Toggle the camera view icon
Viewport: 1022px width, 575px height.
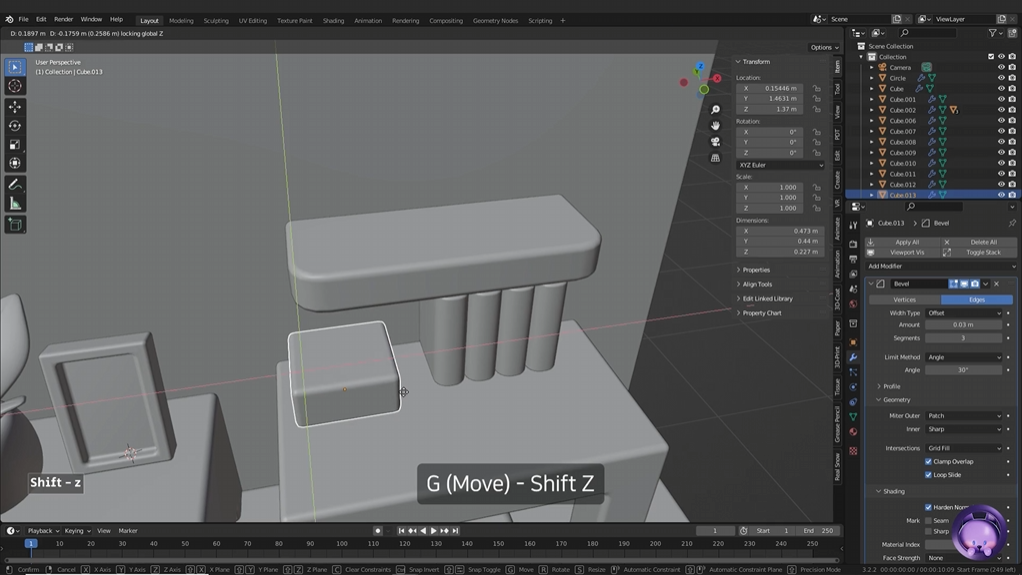(715, 142)
